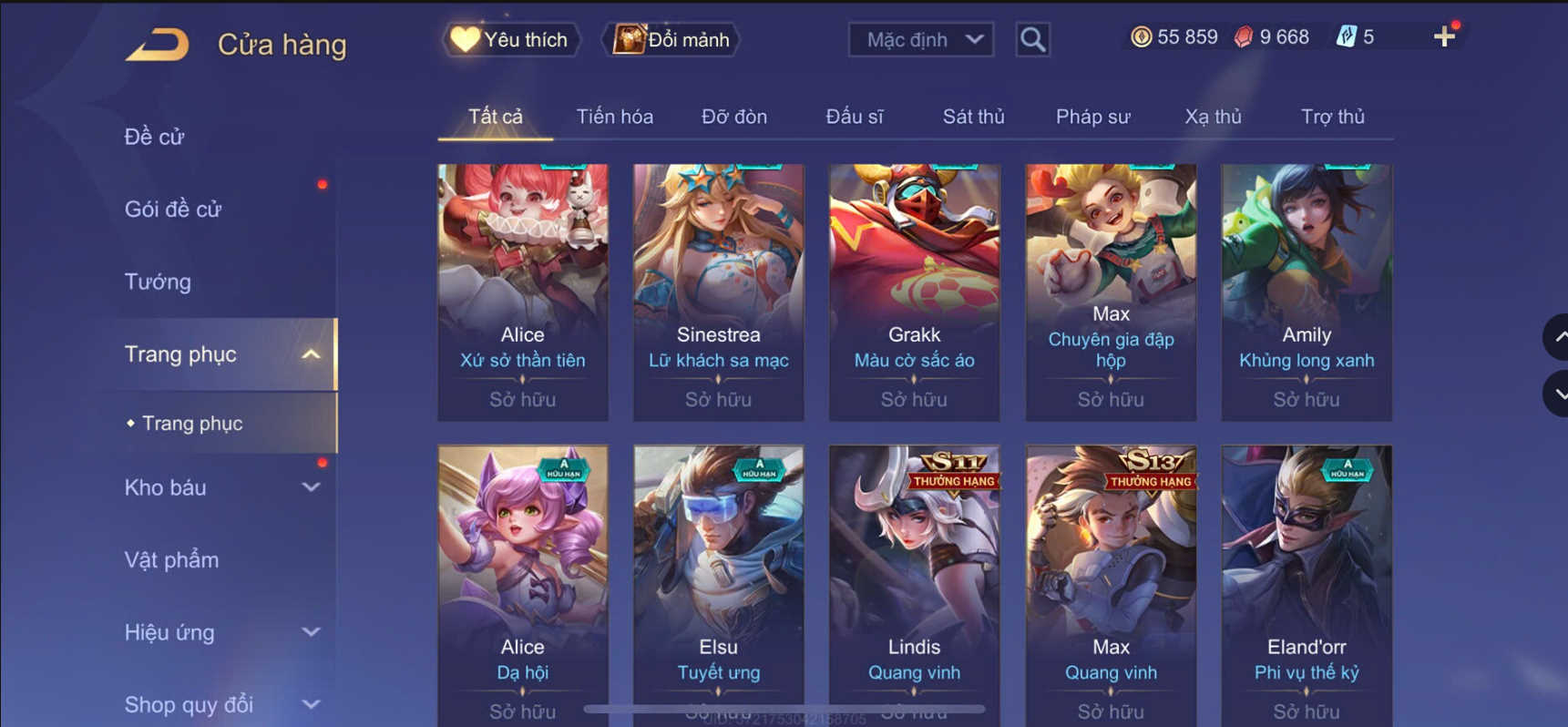Open the Mặc định sort dropdown
The height and width of the screenshot is (727, 1568).
[920, 39]
